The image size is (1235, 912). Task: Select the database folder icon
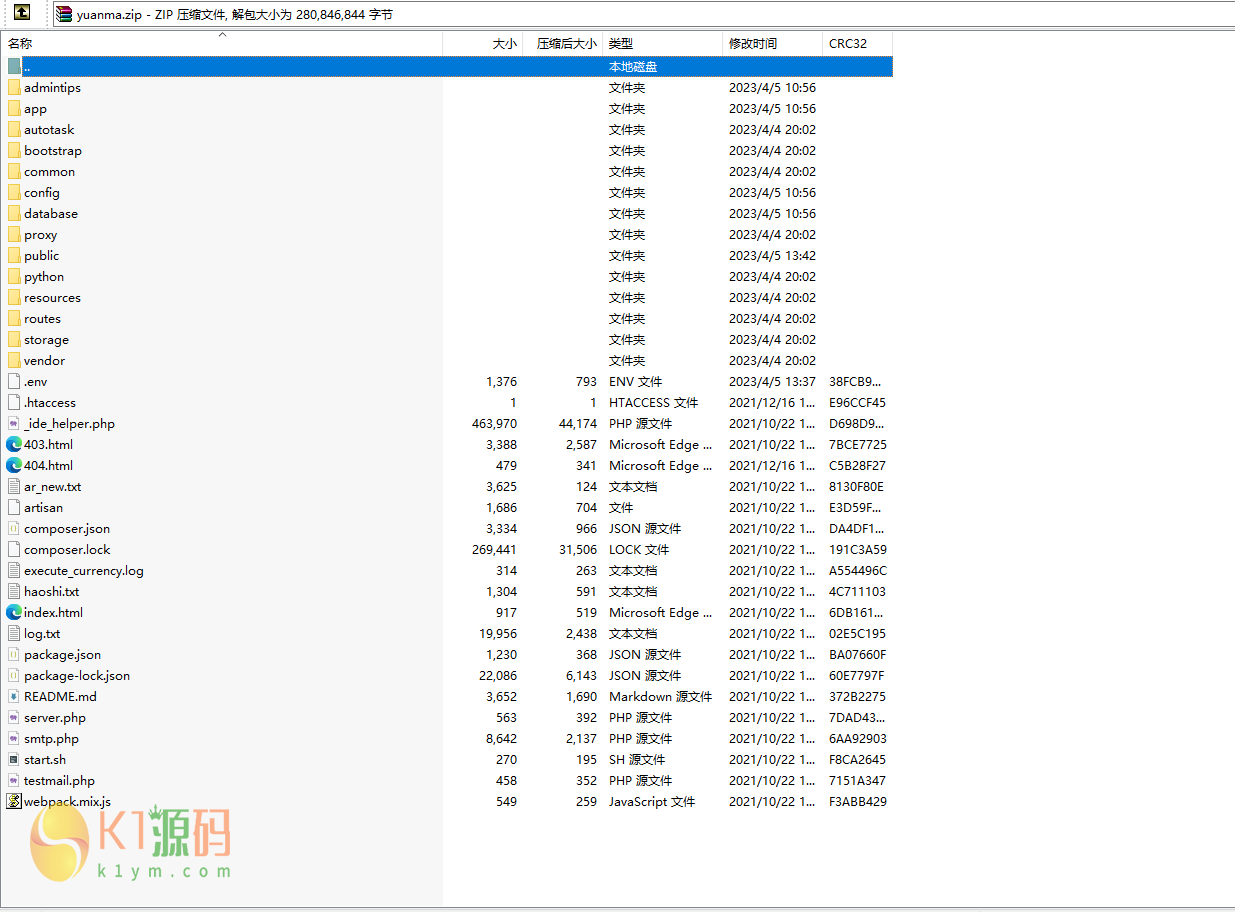[x=14, y=213]
